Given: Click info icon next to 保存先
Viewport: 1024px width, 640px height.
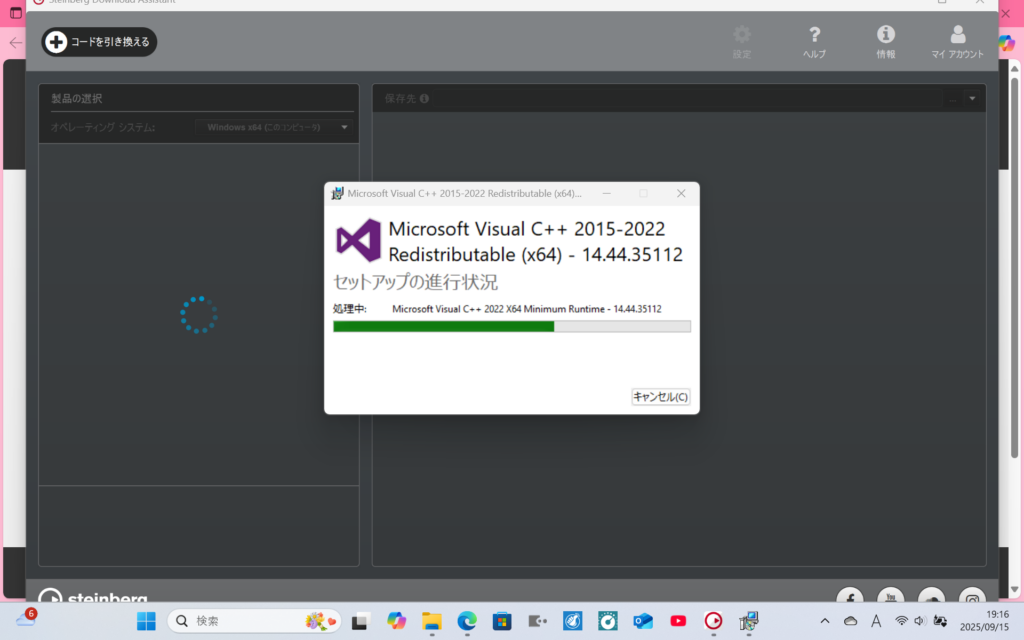Looking at the screenshot, I should [x=425, y=99].
